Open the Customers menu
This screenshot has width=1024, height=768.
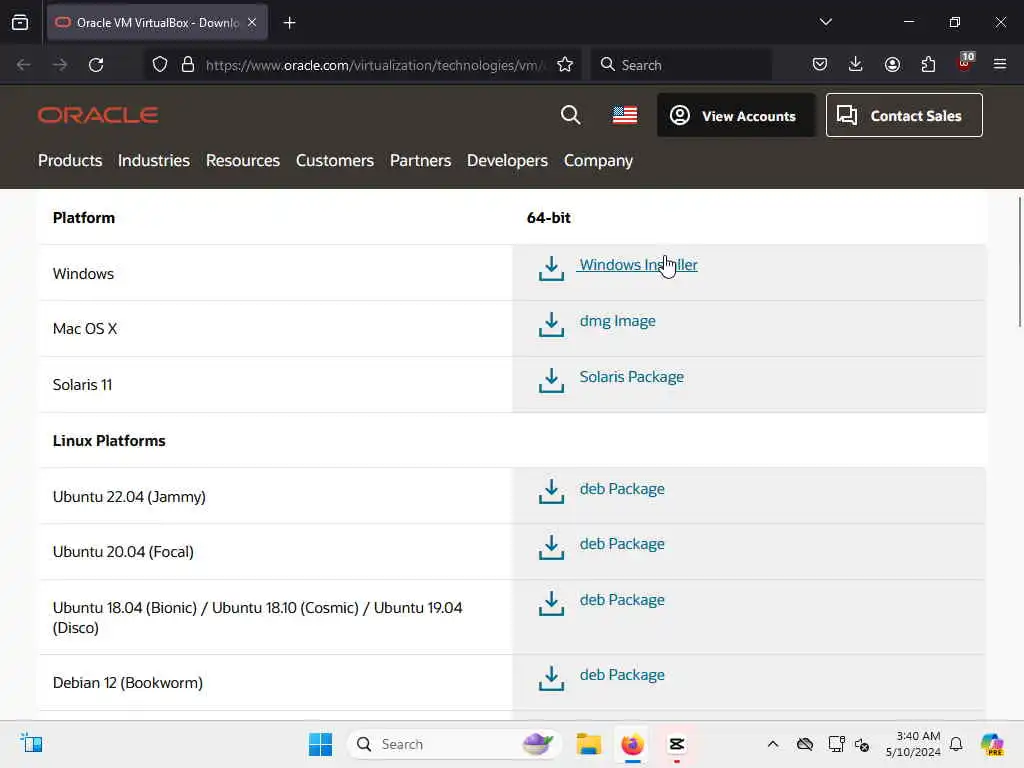tap(334, 161)
